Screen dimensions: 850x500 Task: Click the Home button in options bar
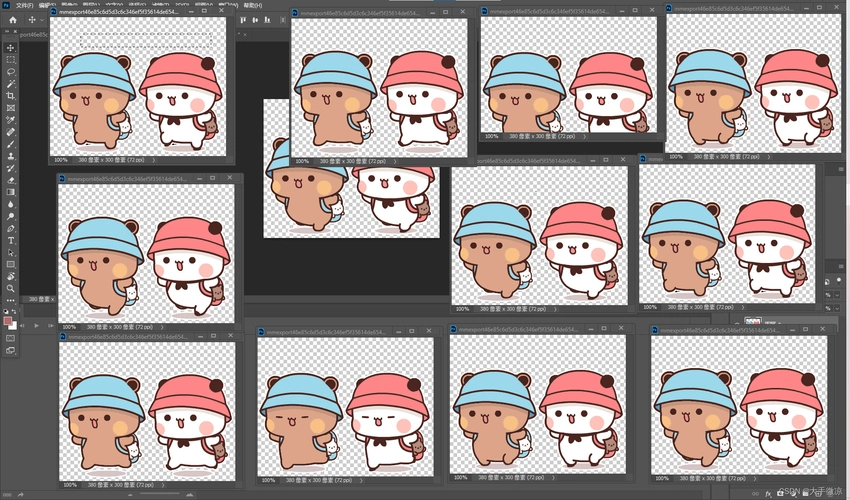click(11, 19)
